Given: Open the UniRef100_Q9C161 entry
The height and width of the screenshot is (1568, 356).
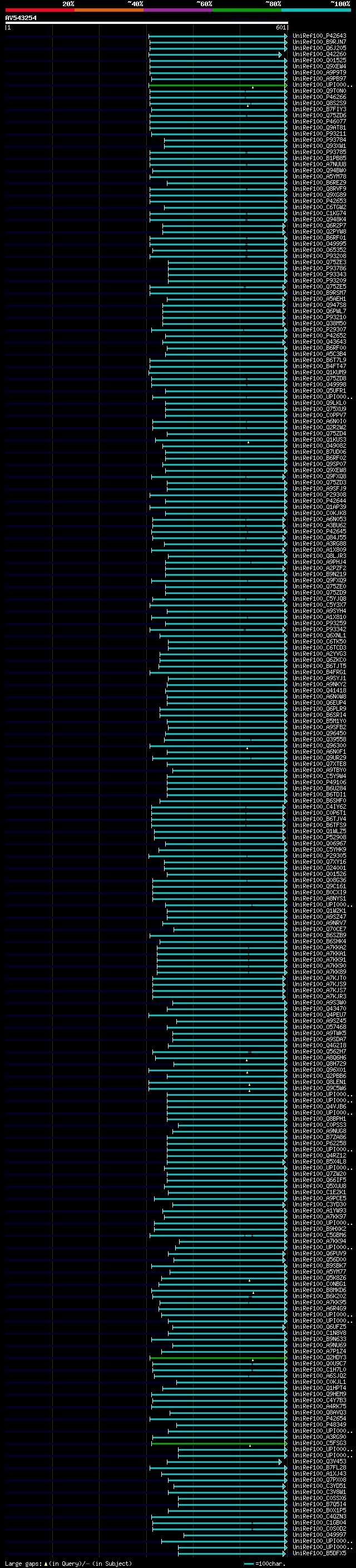Looking at the screenshot, I should click(319, 886).
